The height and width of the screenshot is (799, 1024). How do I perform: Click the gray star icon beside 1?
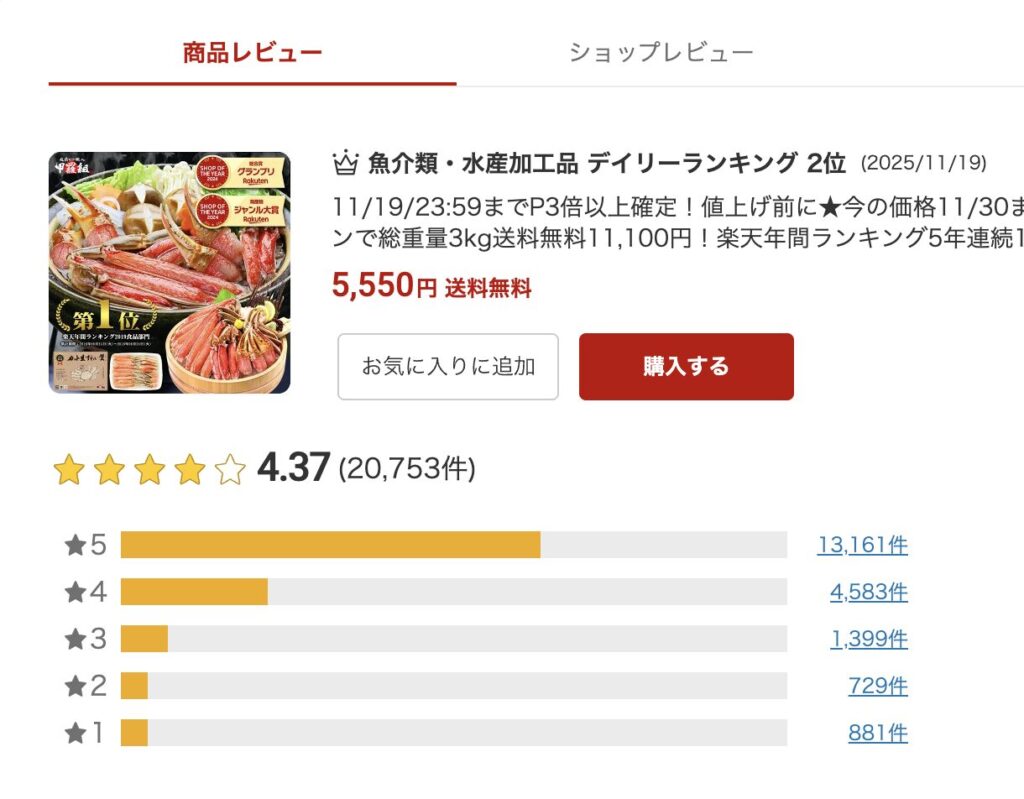pos(75,733)
